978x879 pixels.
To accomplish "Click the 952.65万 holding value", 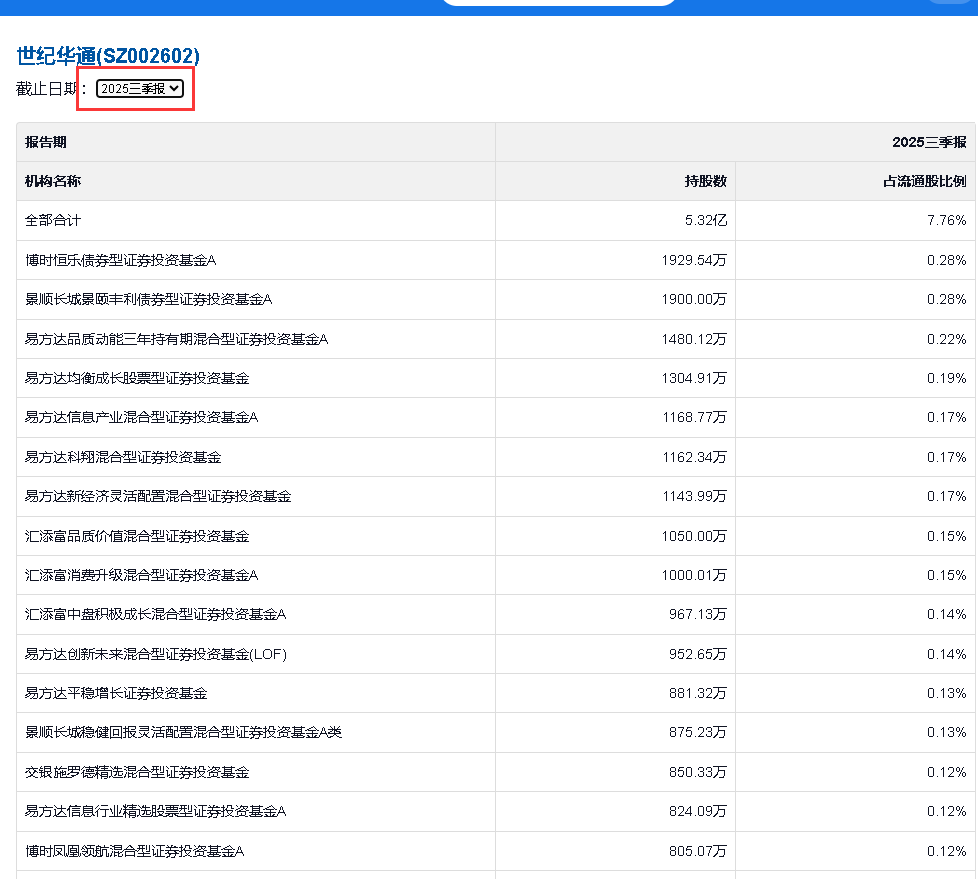I will [x=698, y=654].
